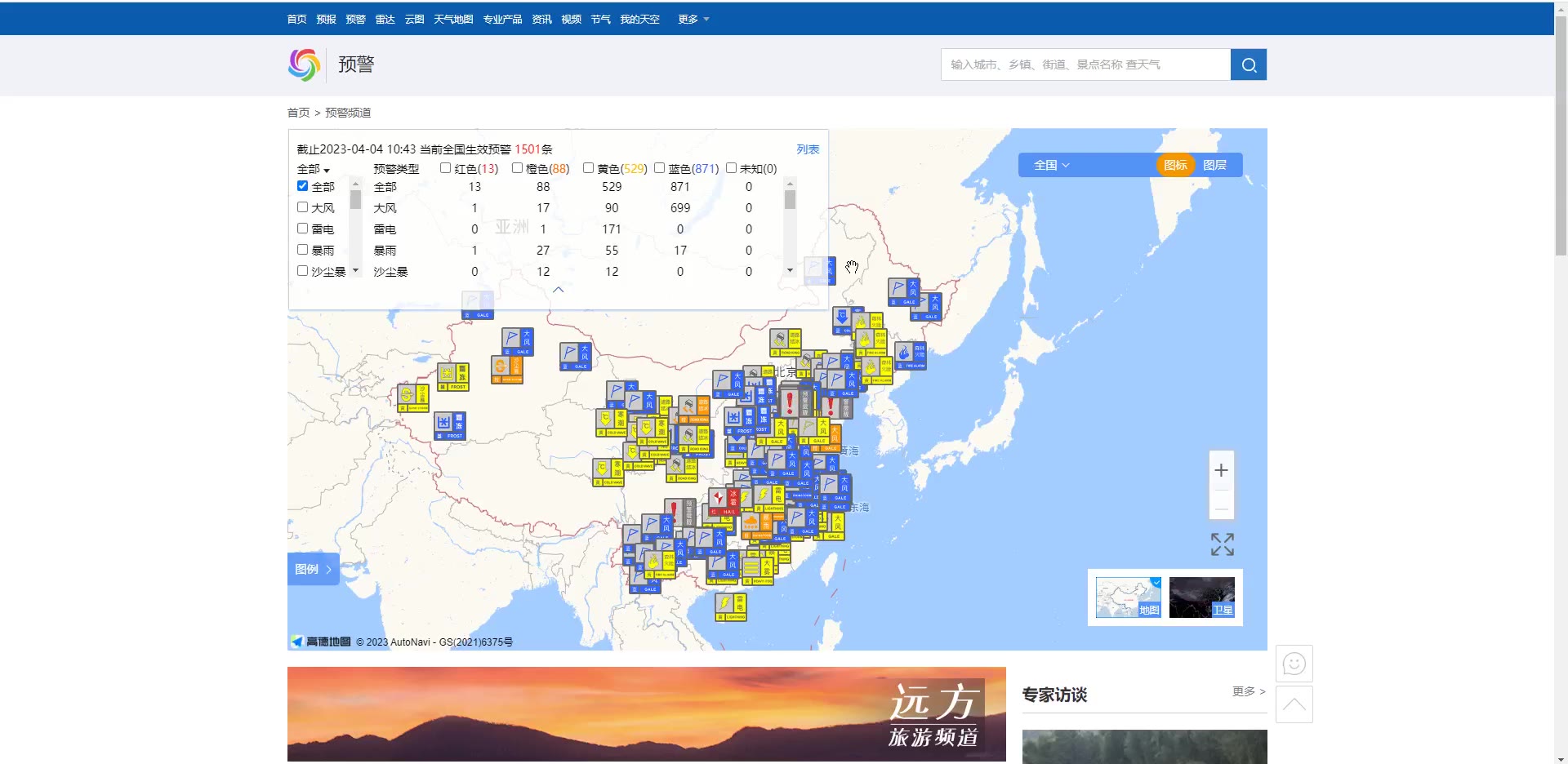Expand the 图例 legend panel
This screenshot has width=1568, height=764.
pyautogui.click(x=313, y=569)
